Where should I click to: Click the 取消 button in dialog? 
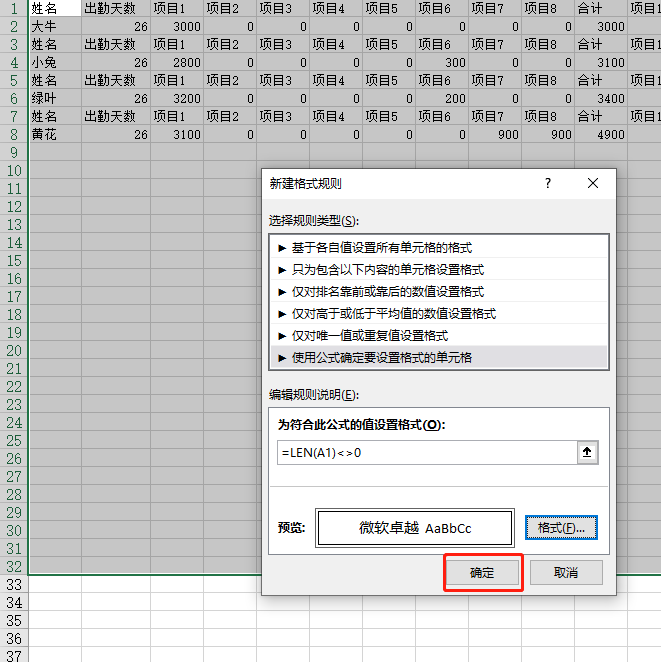tap(566, 572)
